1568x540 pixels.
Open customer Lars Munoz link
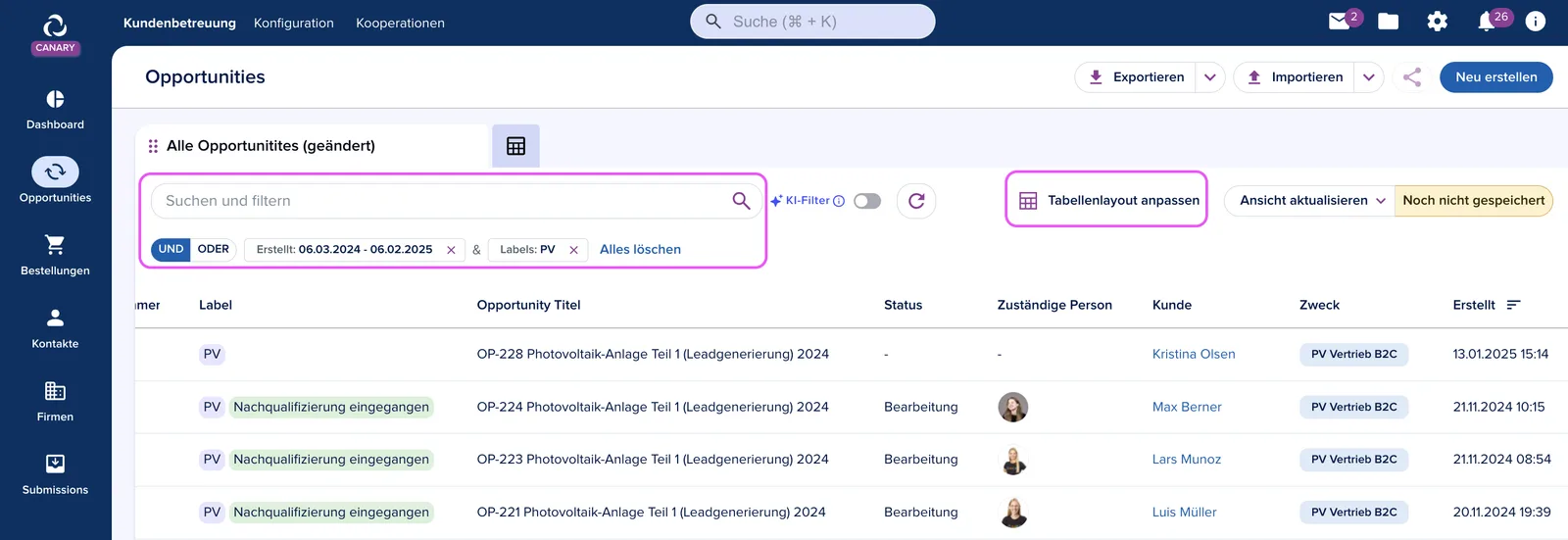pos(1187,460)
